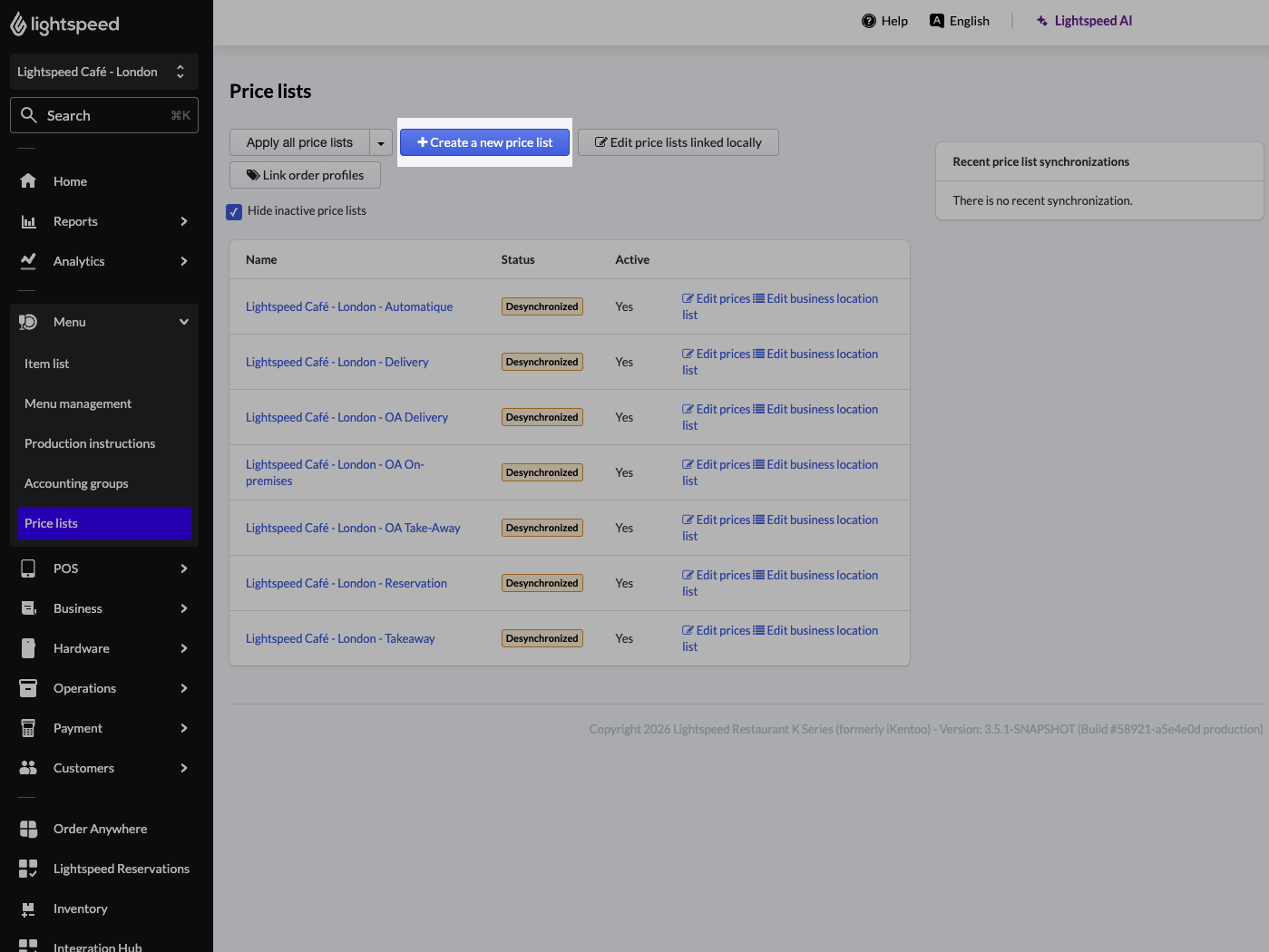Open Lightspeed Café - London - Delivery
This screenshot has height=952, width=1269.
click(337, 362)
